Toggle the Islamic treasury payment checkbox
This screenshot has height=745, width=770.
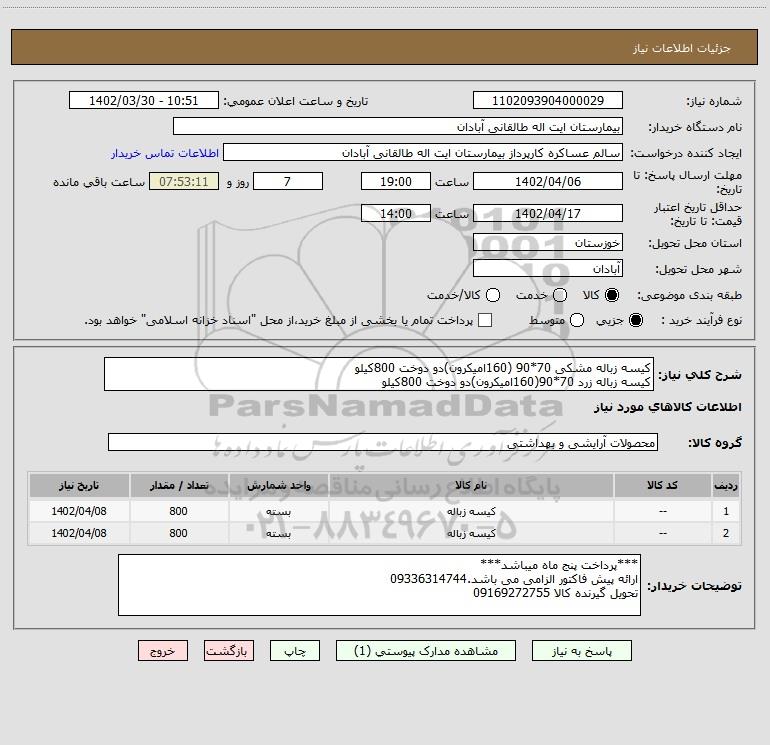485,320
